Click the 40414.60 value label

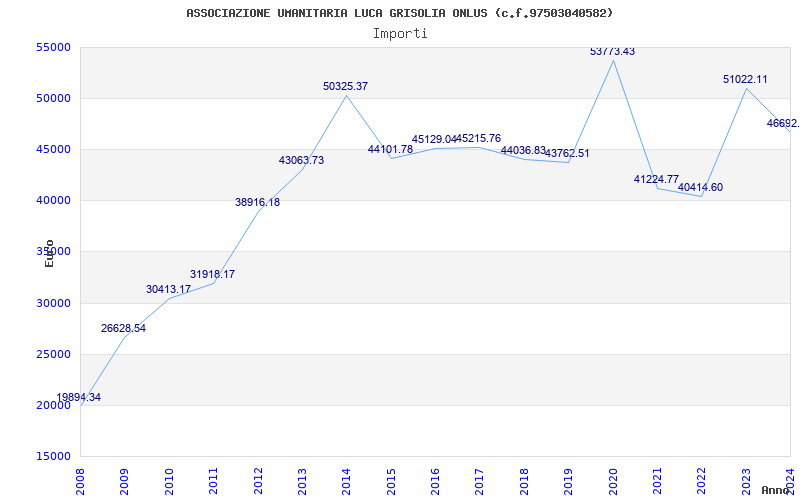coord(700,188)
